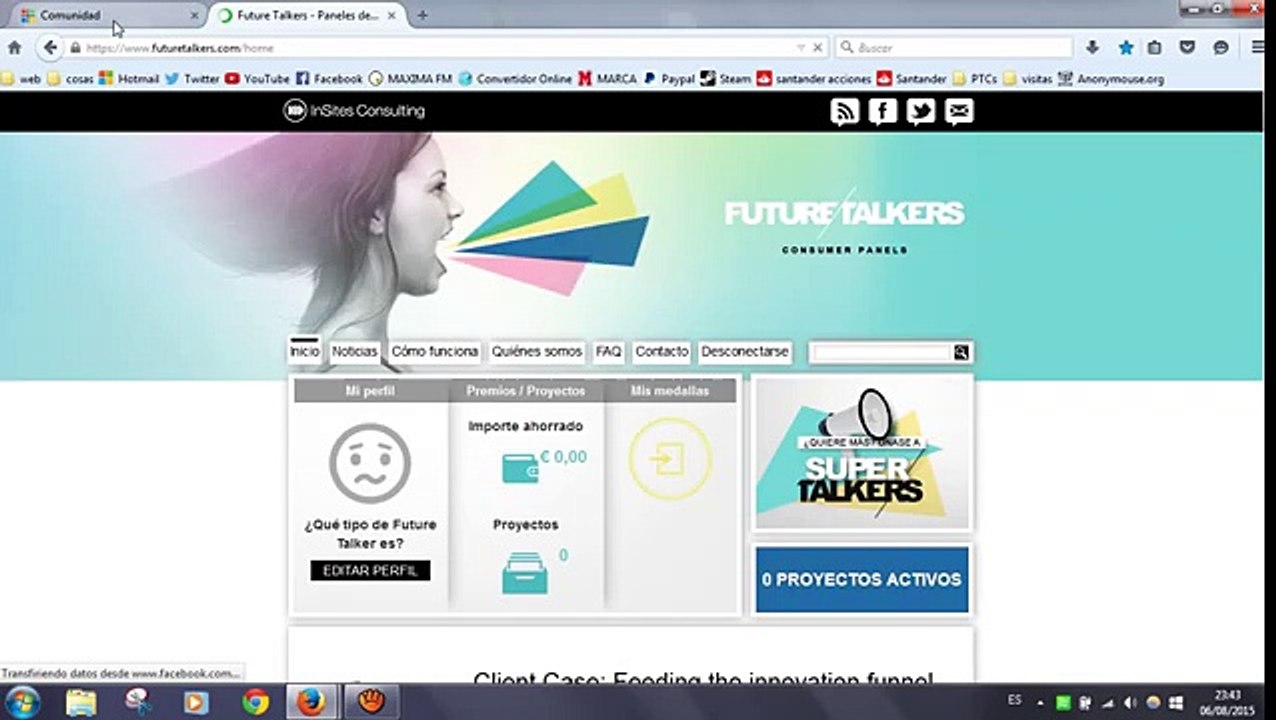1276x720 pixels.
Task: Open the visitas bookmark folder
Action: (x=1028, y=78)
